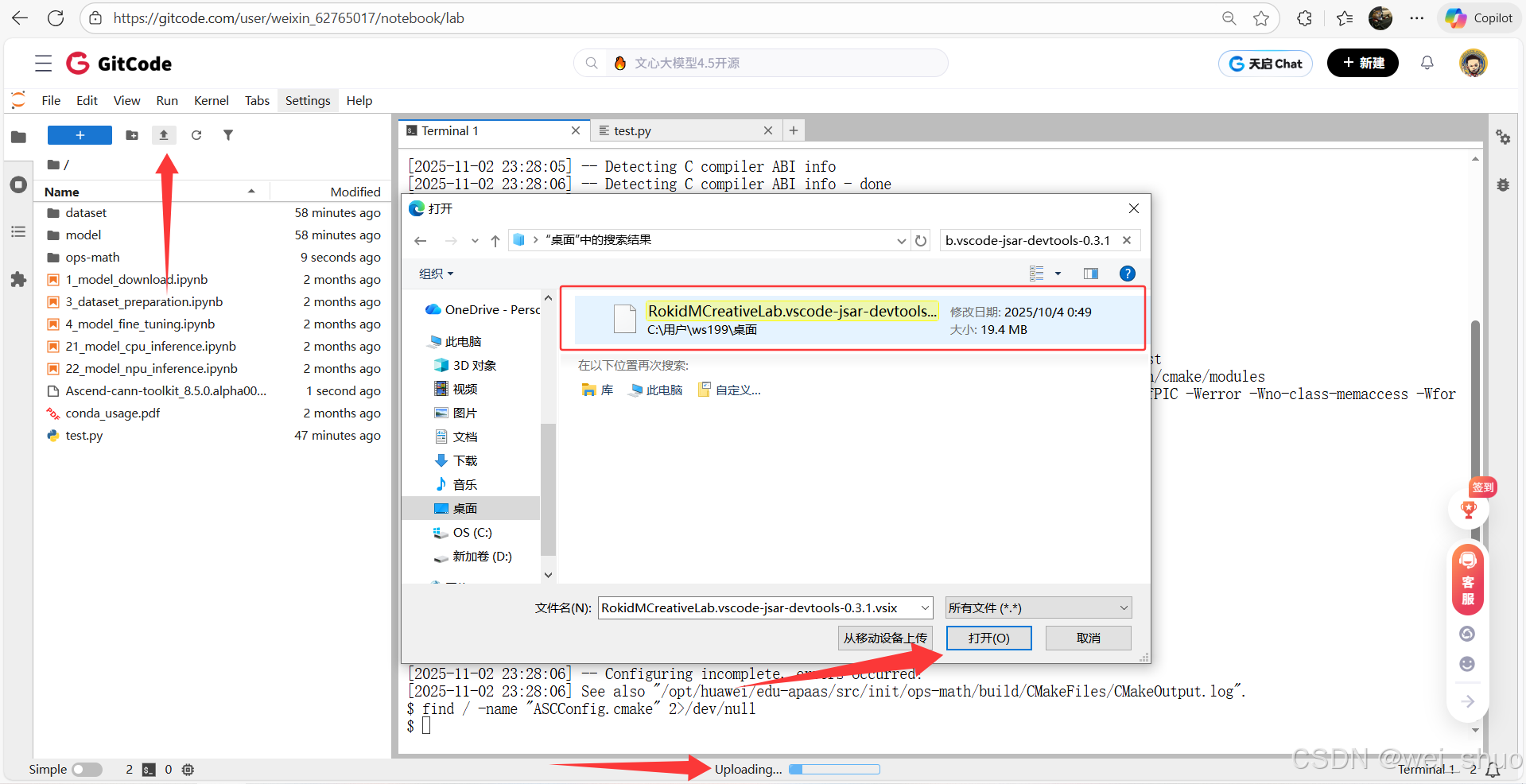This screenshot has width=1526, height=784.
Task: Open recent locations dropdown arrow in dialog
Action: tap(475, 241)
